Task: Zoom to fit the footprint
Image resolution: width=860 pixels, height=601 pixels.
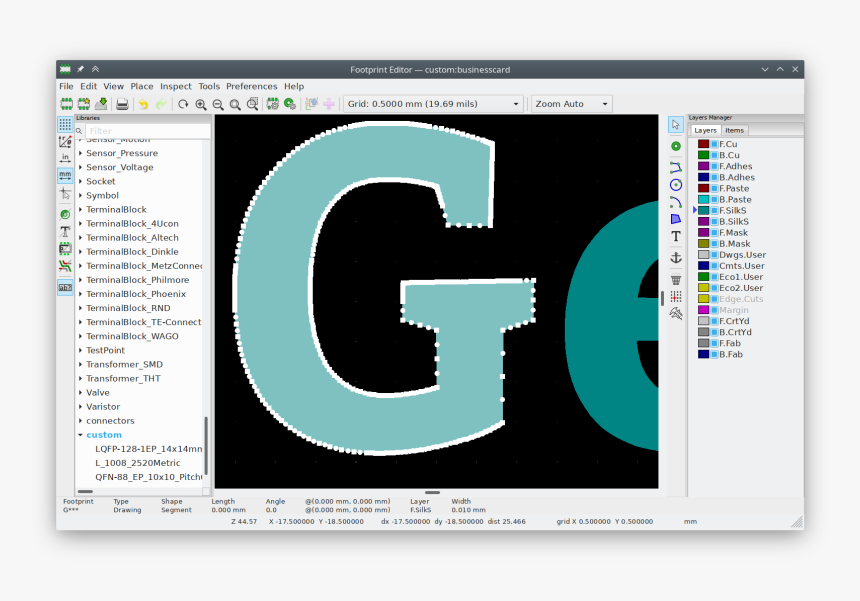Action: tap(235, 104)
